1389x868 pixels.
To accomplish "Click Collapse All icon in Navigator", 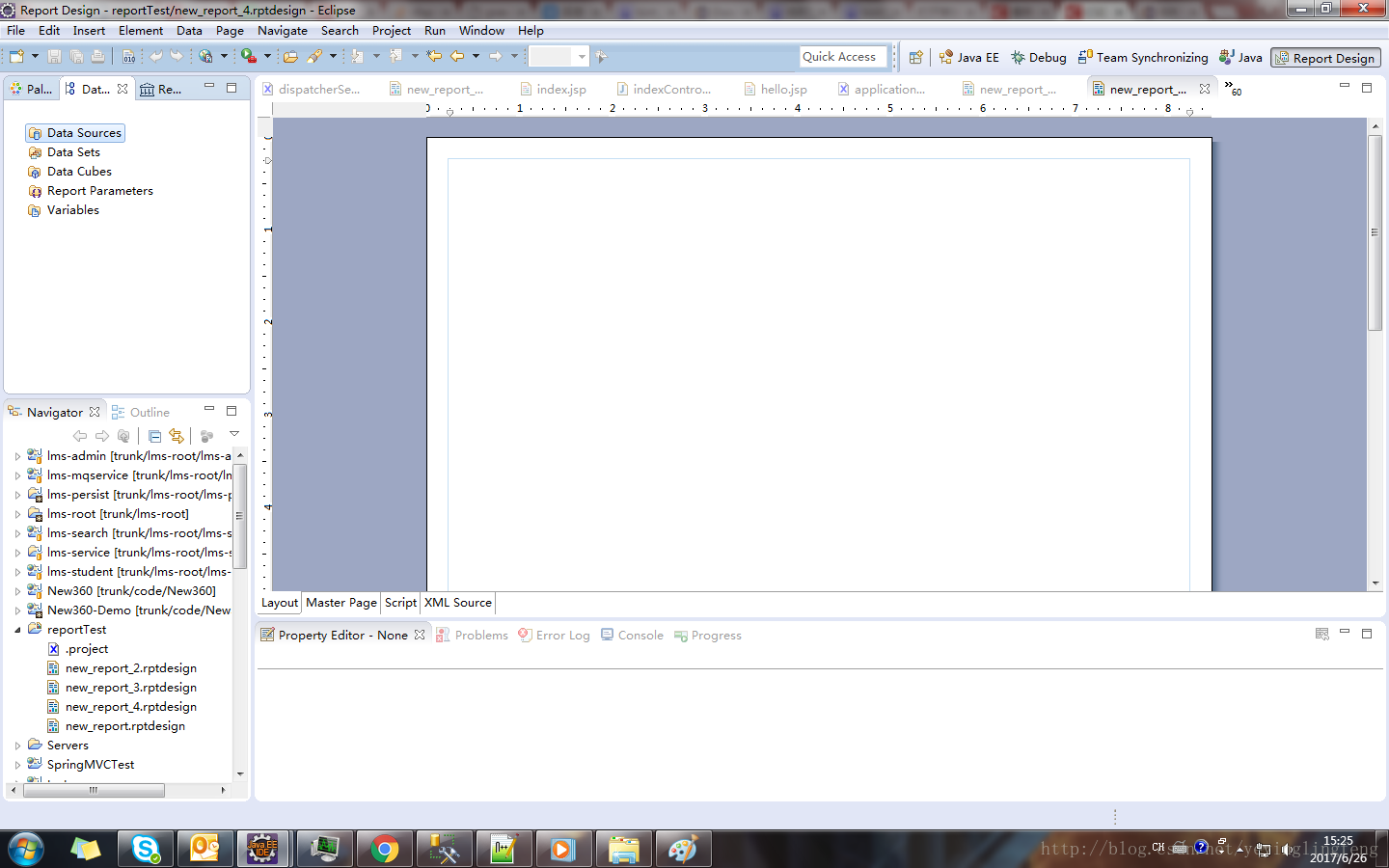I will pyautogui.click(x=154, y=436).
